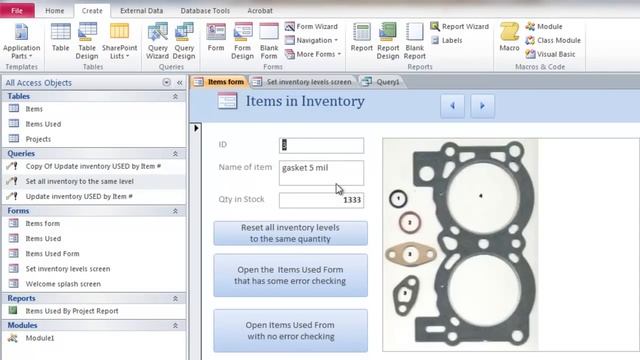Open SharePoint Lists menu

[x=120, y=41]
